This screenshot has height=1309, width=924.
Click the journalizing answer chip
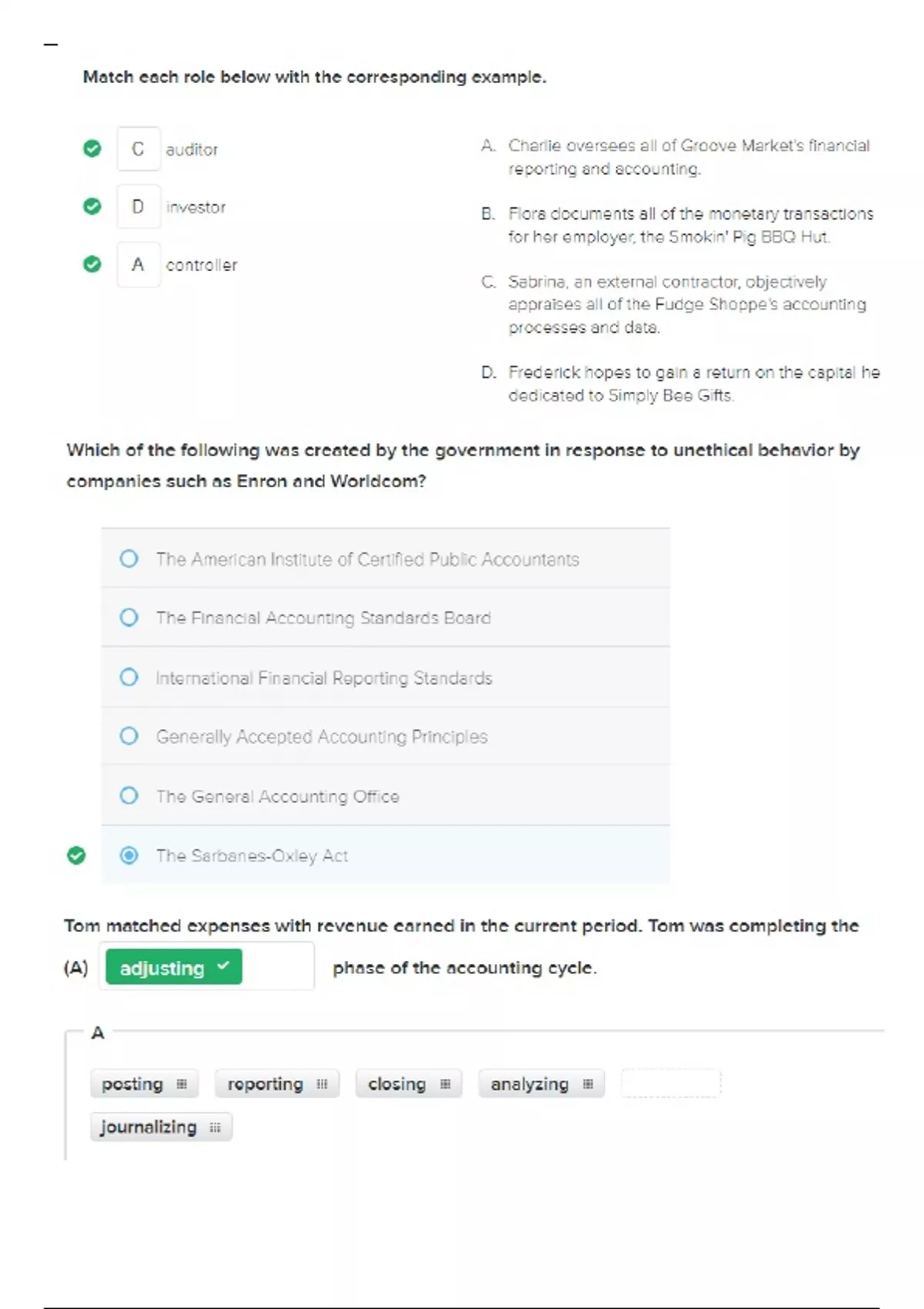(149, 1127)
